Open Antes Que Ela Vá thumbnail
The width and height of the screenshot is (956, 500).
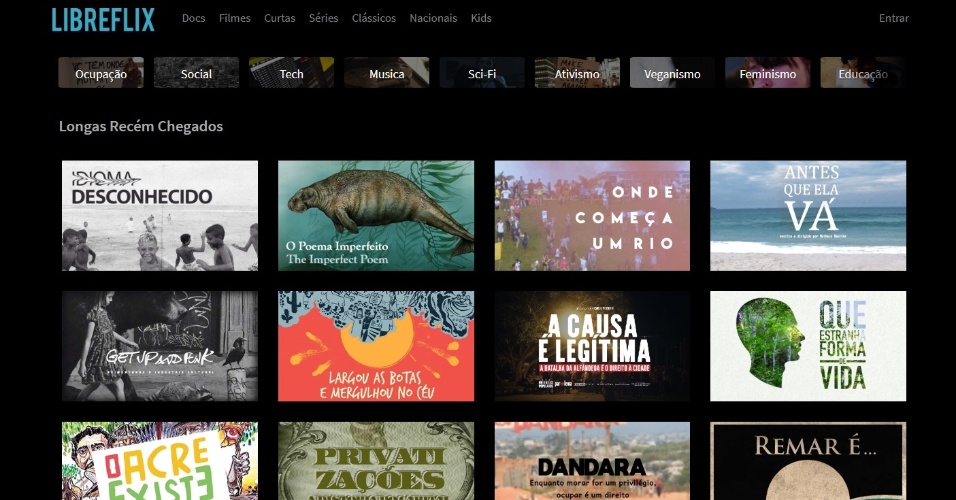point(808,216)
